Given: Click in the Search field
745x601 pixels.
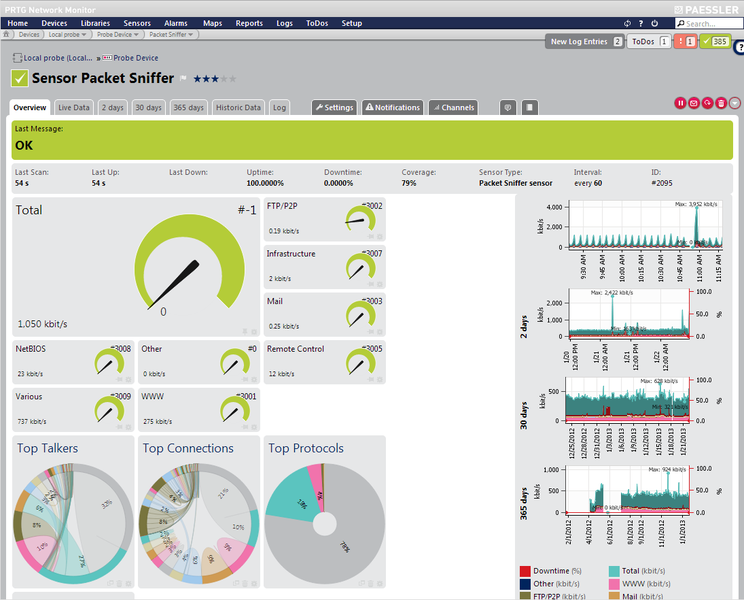Looking at the screenshot, I should coord(709,23).
